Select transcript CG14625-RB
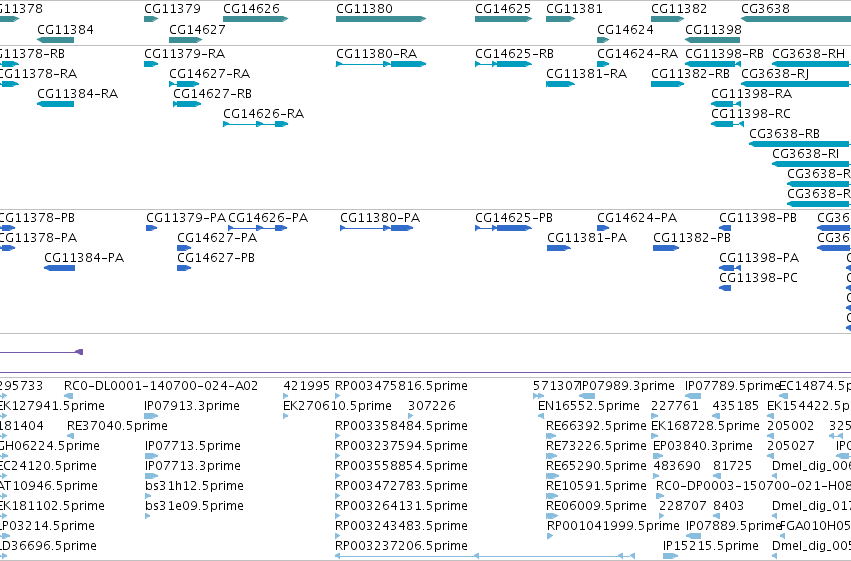The width and height of the screenshot is (851, 561). pyautogui.click(x=504, y=64)
